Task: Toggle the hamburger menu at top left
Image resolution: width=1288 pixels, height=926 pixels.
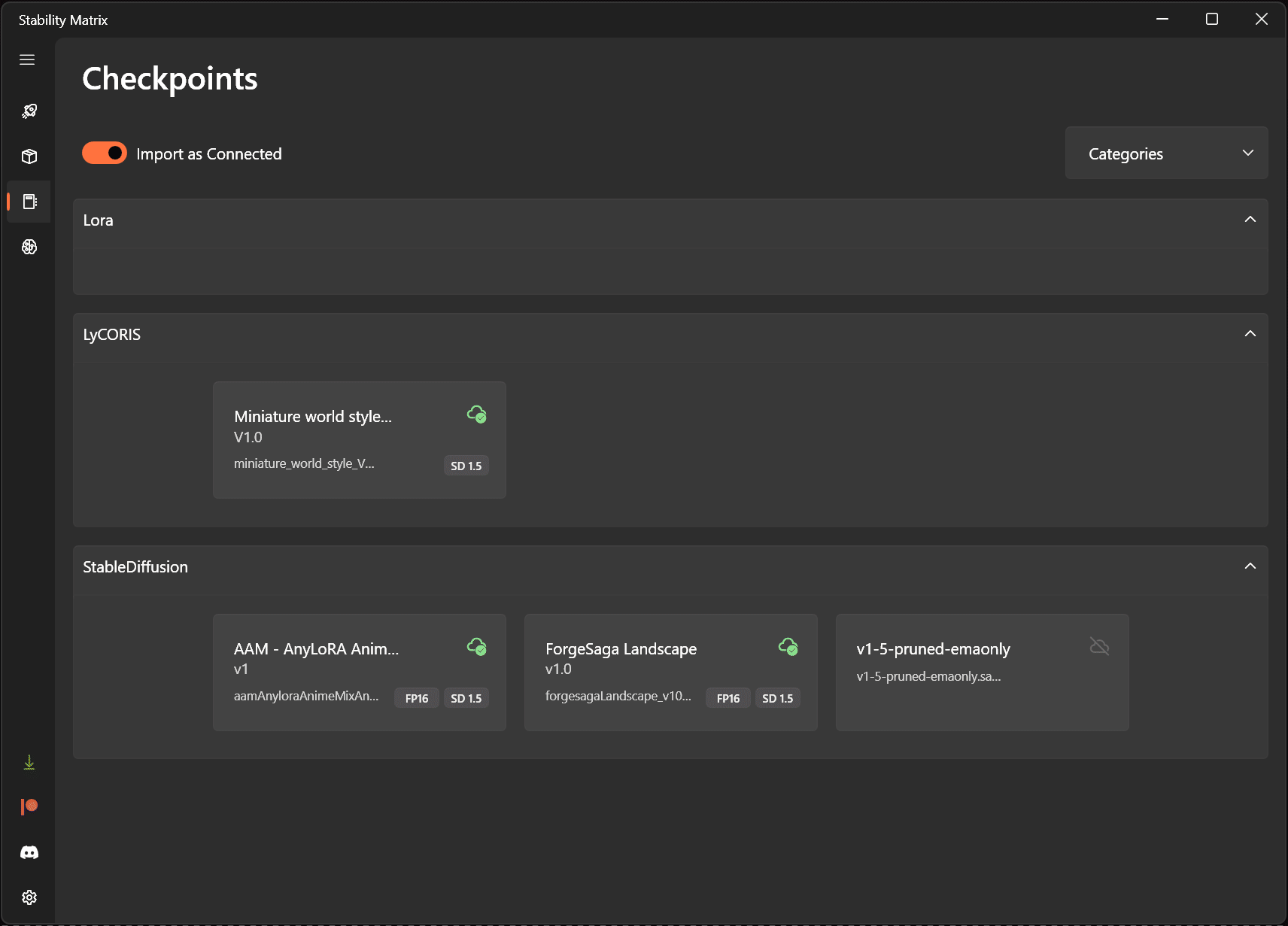Action: (x=27, y=59)
